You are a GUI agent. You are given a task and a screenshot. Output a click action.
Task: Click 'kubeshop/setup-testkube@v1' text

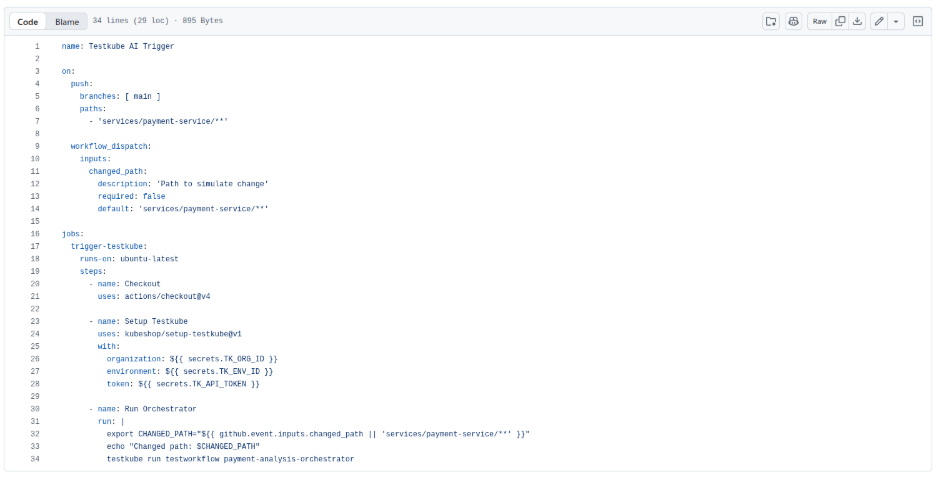point(183,334)
